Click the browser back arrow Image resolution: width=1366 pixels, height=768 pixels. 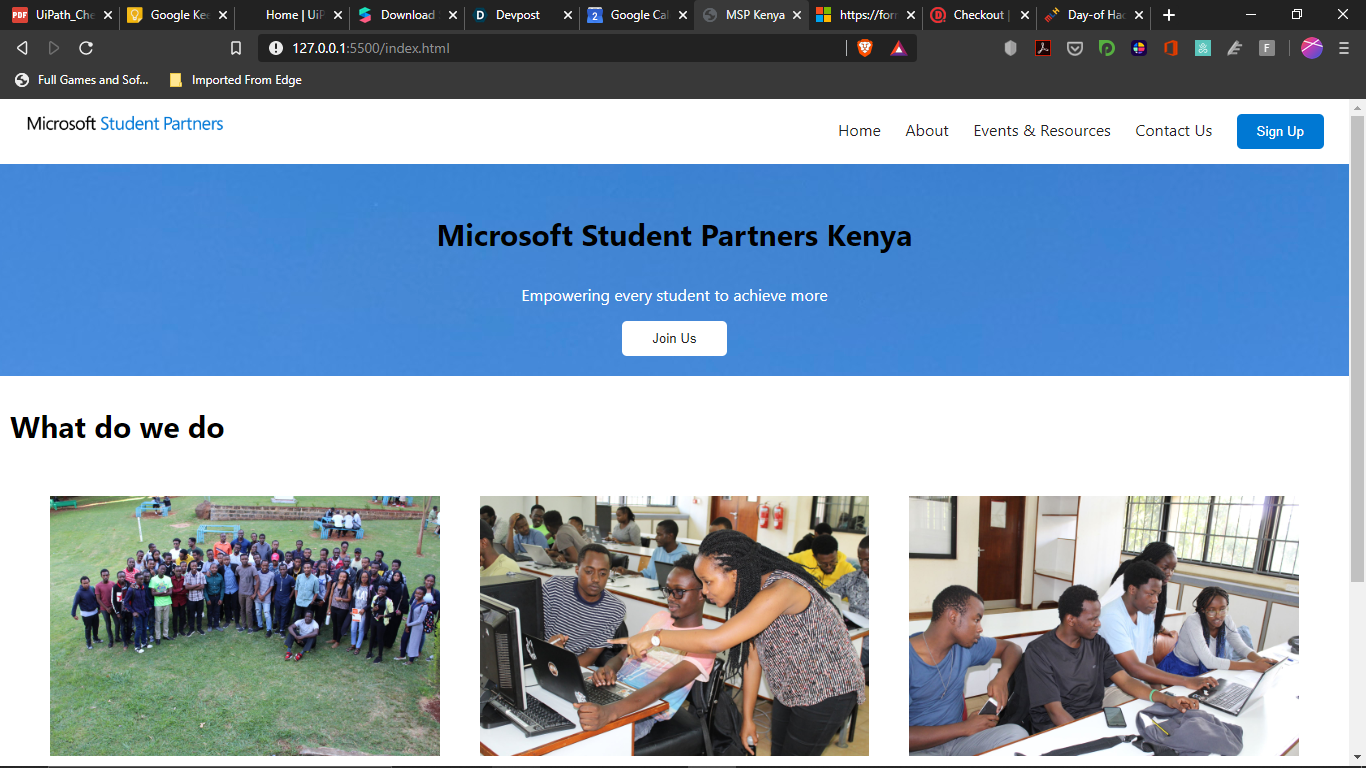point(22,48)
